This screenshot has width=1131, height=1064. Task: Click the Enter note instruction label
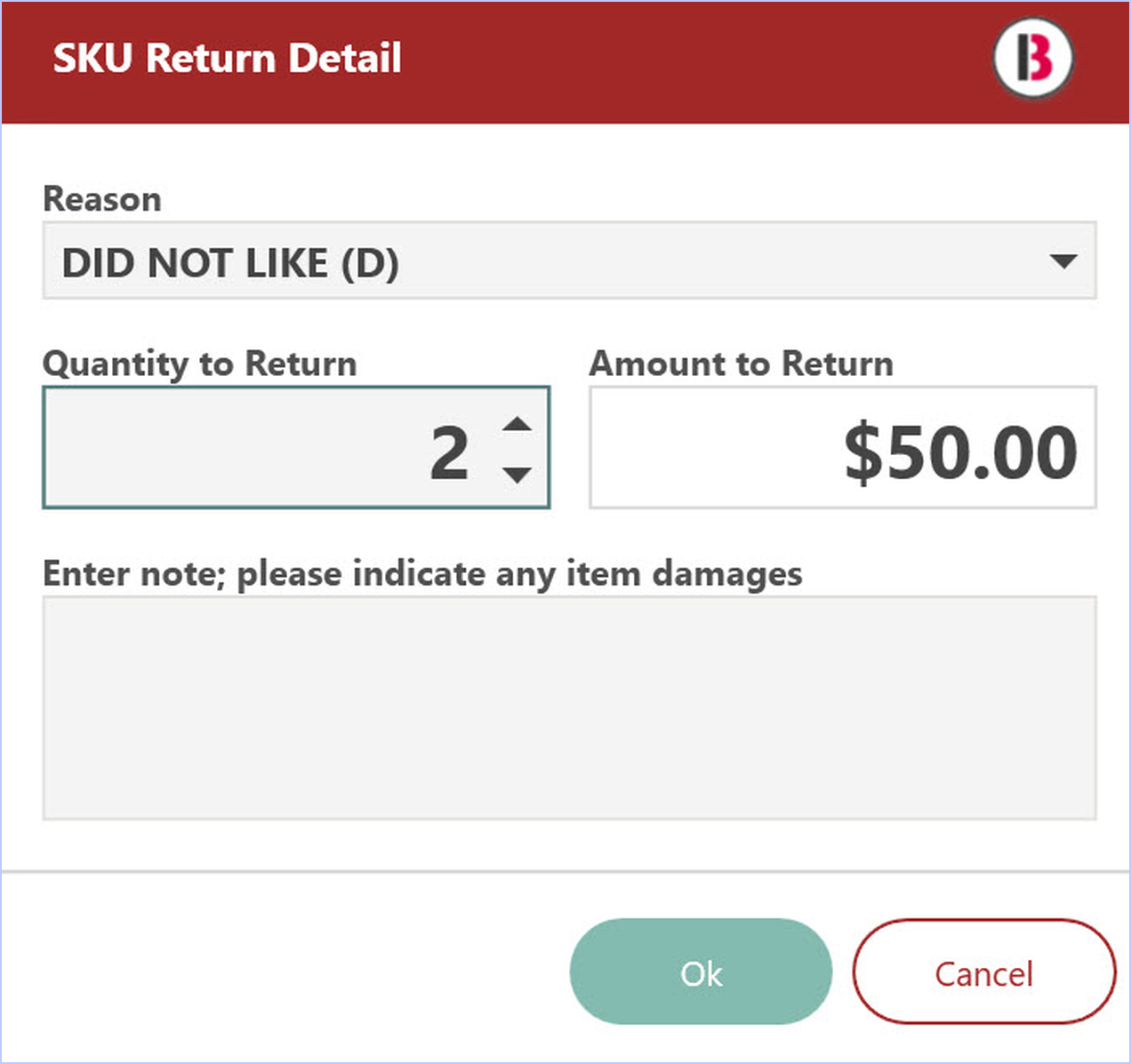422,574
